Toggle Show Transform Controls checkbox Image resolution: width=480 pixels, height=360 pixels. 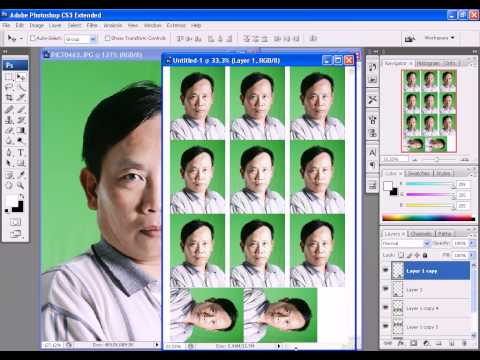click(x=107, y=38)
